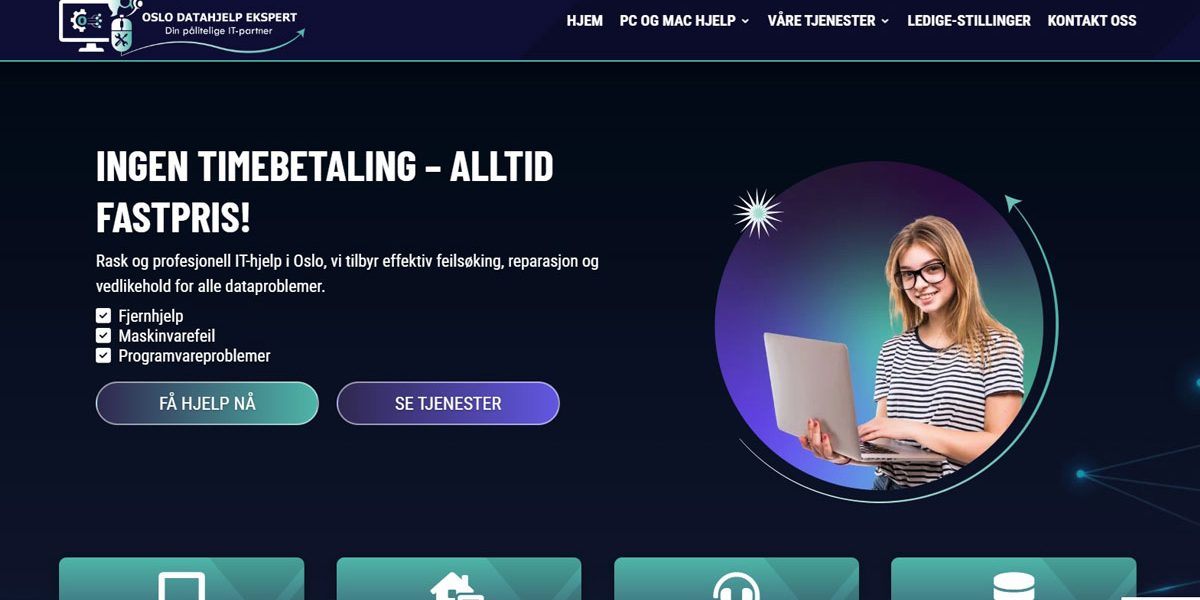Click the starburst sparkle icon near the photo
Screen dimensions: 1200x600
click(757, 213)
